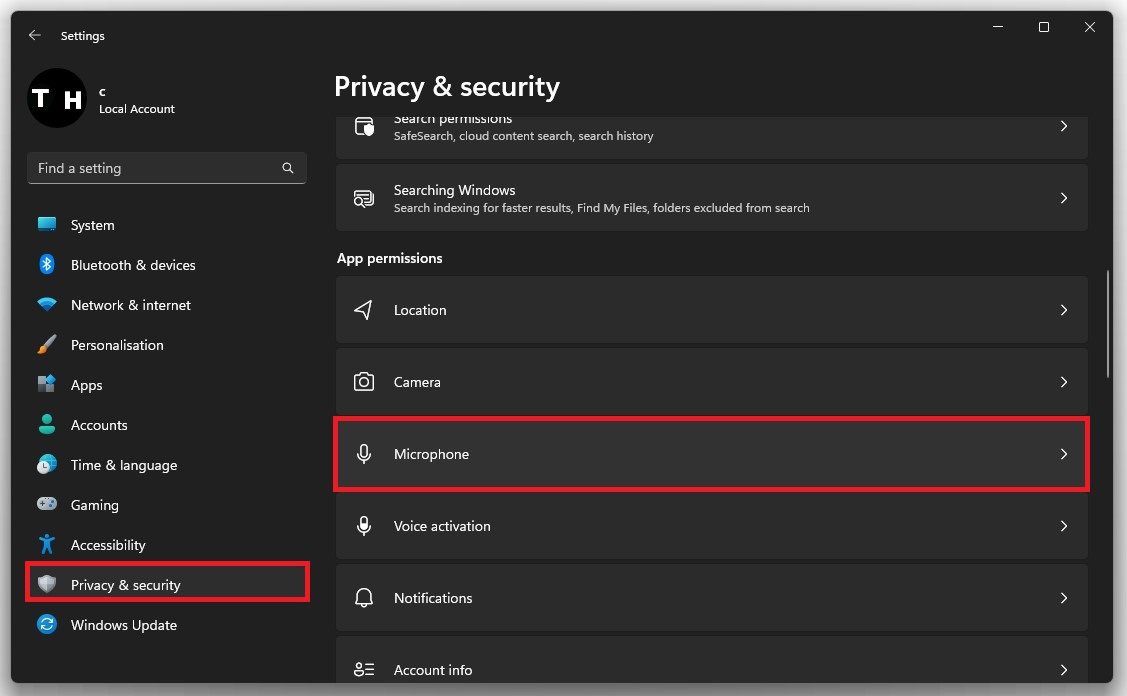Viewport: 1127px width, 696px height.
Task: Open Searching Windows label
Action: (454, 190)
